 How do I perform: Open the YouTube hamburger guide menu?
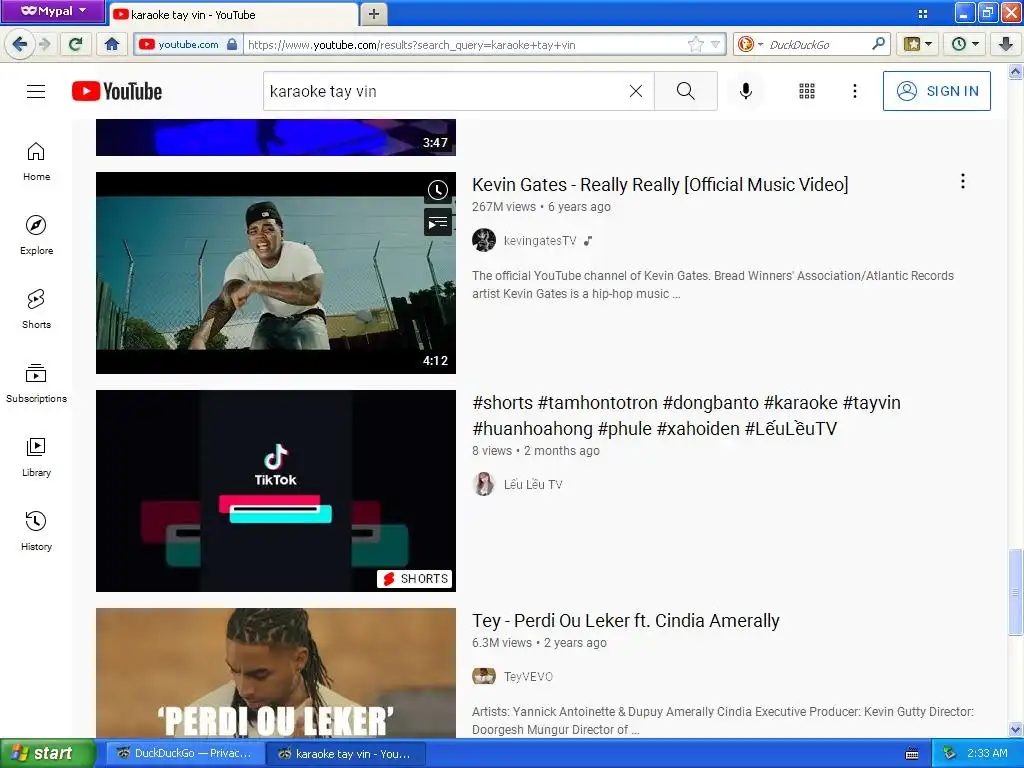36,91
